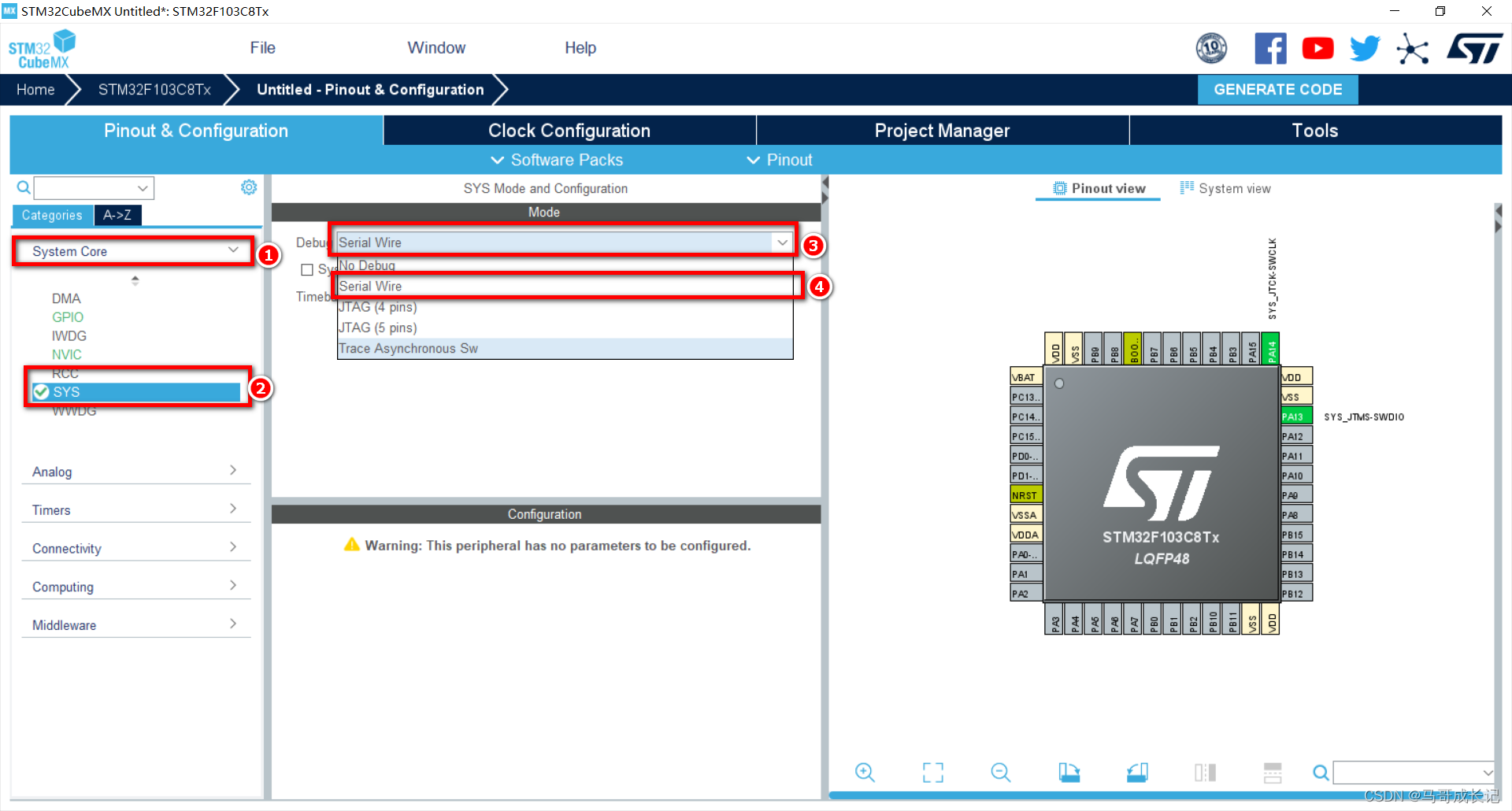This screenshot has height=811, width=1512.
Task: Open the Help menu
Action: coord(580,48)
